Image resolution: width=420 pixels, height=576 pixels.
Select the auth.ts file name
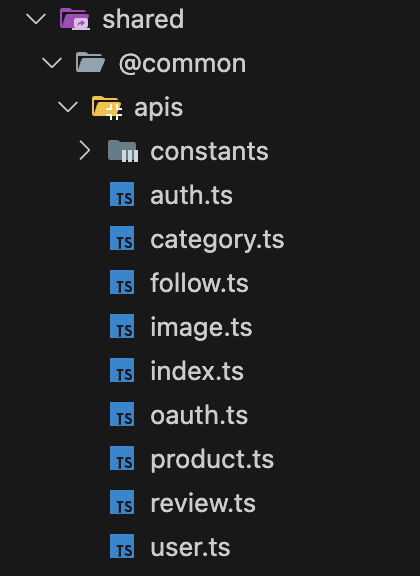click(x=191, y=195)
